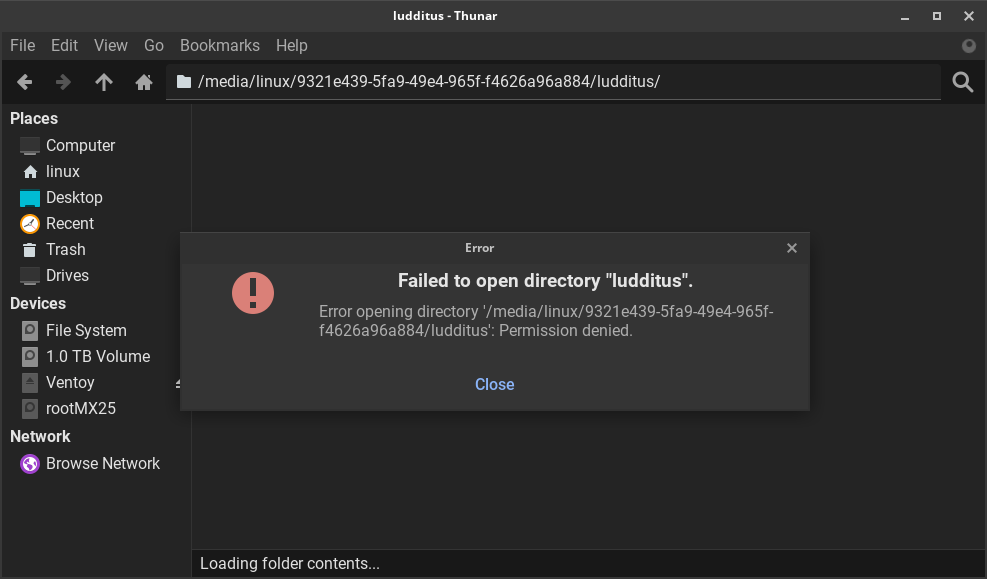This screenshot has width=987, height=579.
Task: Open the Bookmarks menu
Action: coord(219,45)
